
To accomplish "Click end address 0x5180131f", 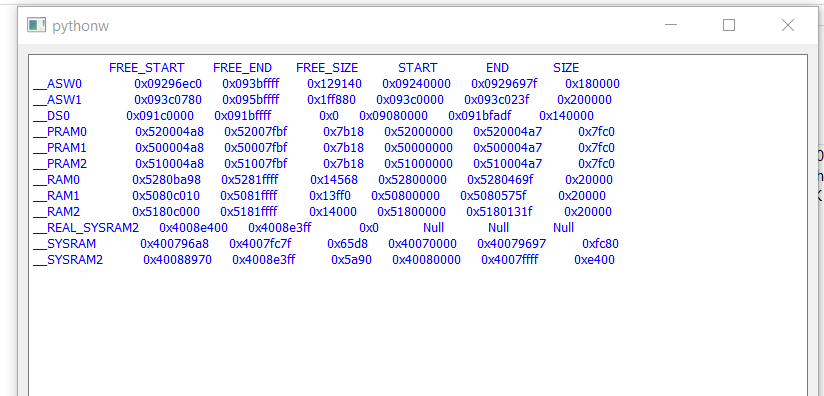I will click(x=499, y=212).
